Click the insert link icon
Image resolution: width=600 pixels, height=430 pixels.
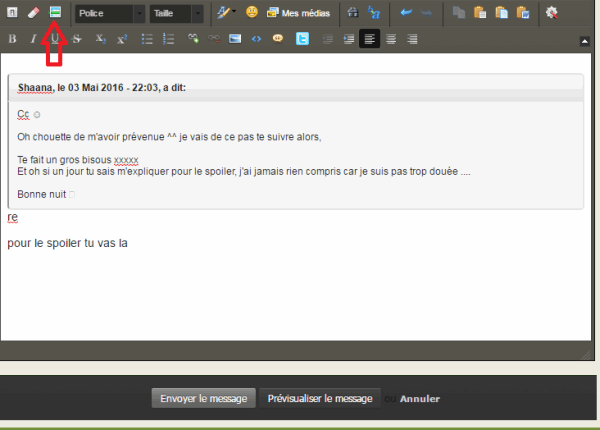point(193,39)
